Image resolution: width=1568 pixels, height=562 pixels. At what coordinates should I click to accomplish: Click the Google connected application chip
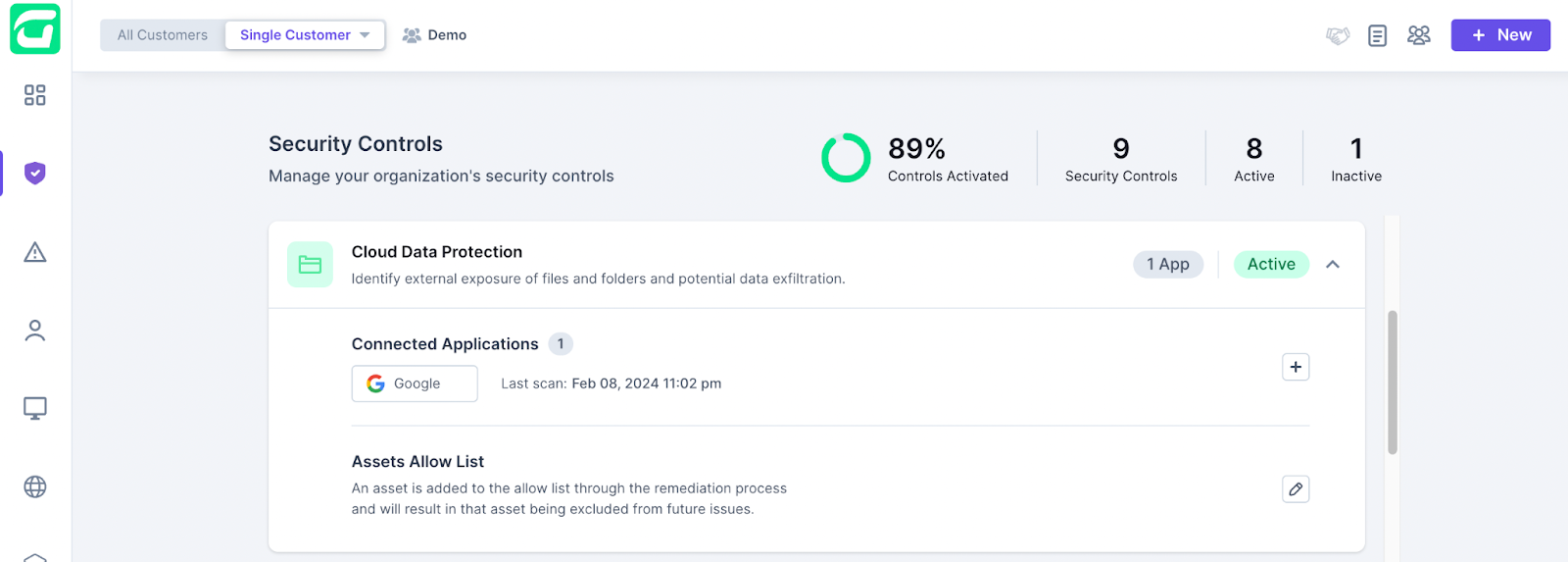pyautogui.click(x=415, y=383)
